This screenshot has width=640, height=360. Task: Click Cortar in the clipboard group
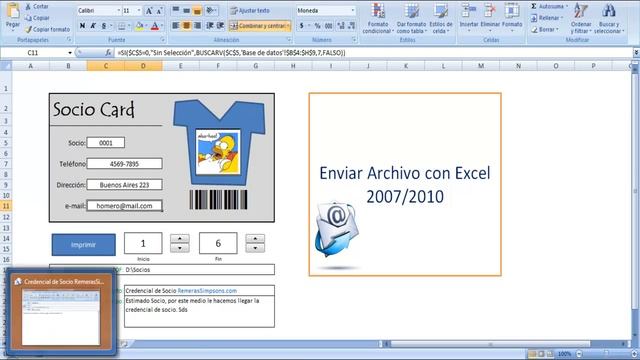pos(36,7)
